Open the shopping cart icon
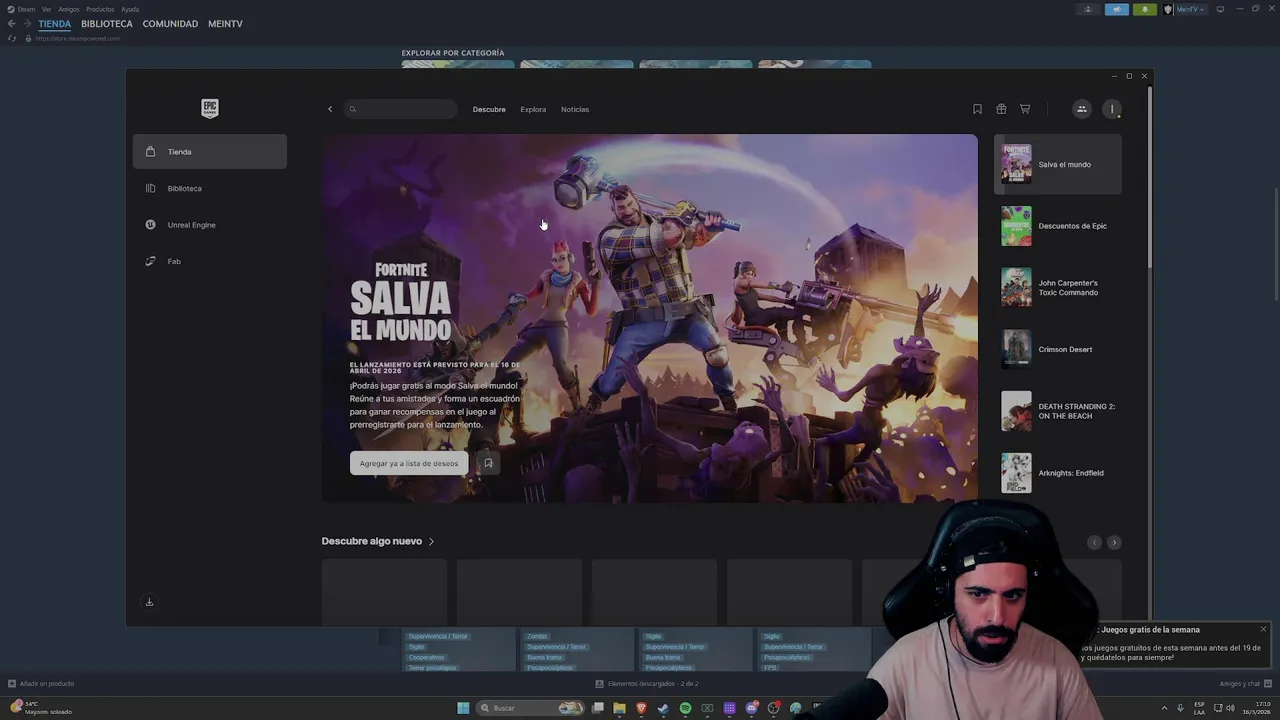Viewport: 1280px width, 720px height. point(1025,109)
